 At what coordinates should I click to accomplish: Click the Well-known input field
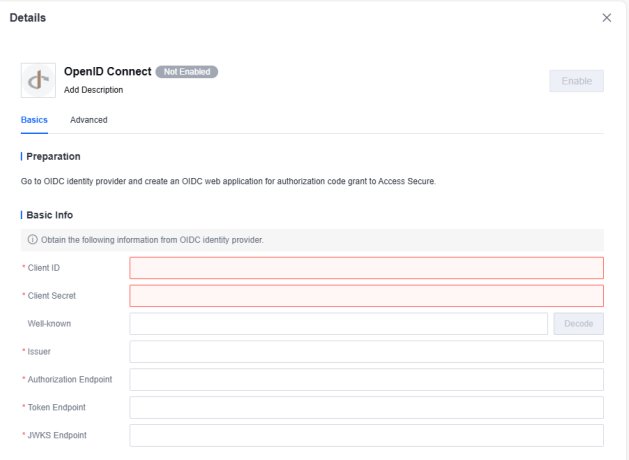pos(338,324)
